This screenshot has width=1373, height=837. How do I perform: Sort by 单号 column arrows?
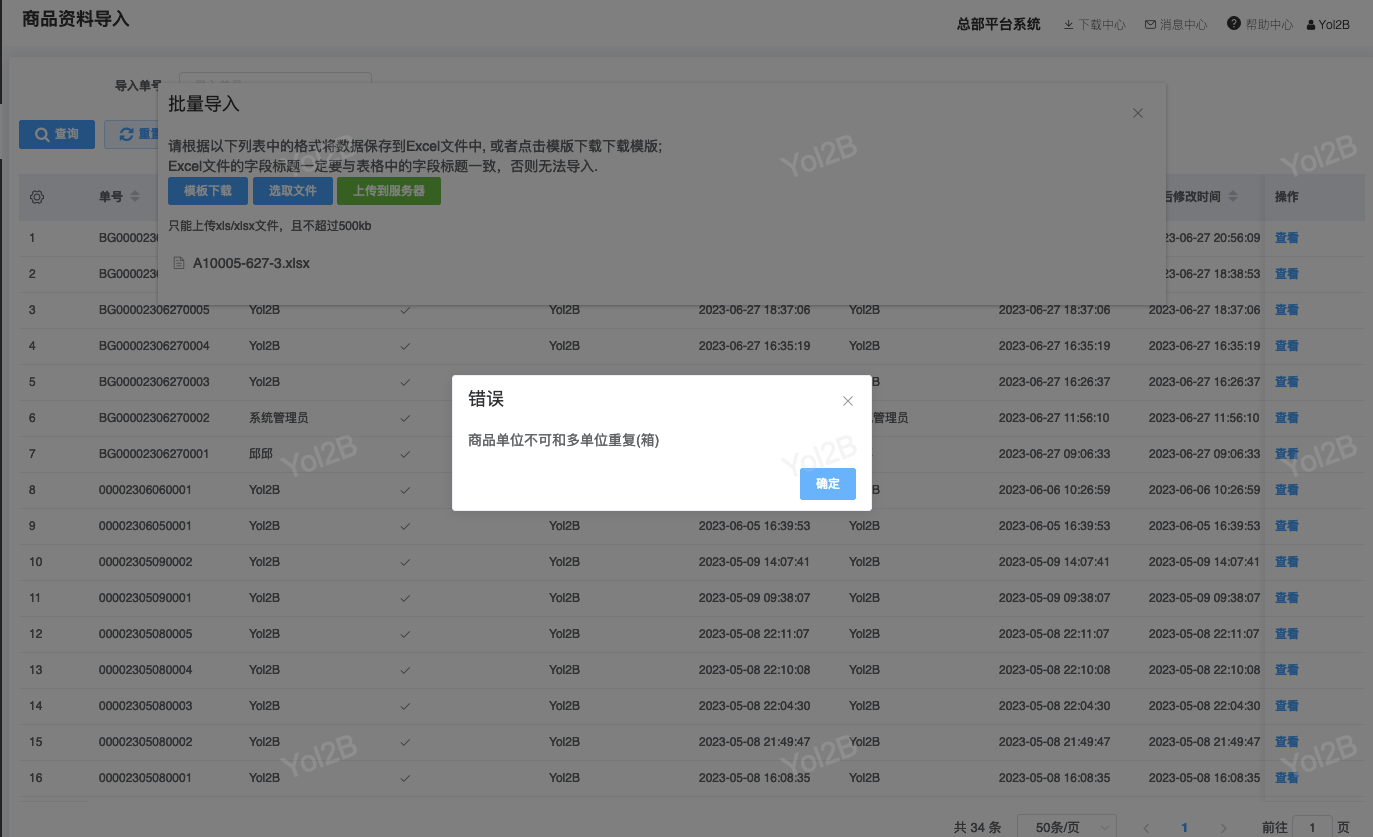(135, 197)
